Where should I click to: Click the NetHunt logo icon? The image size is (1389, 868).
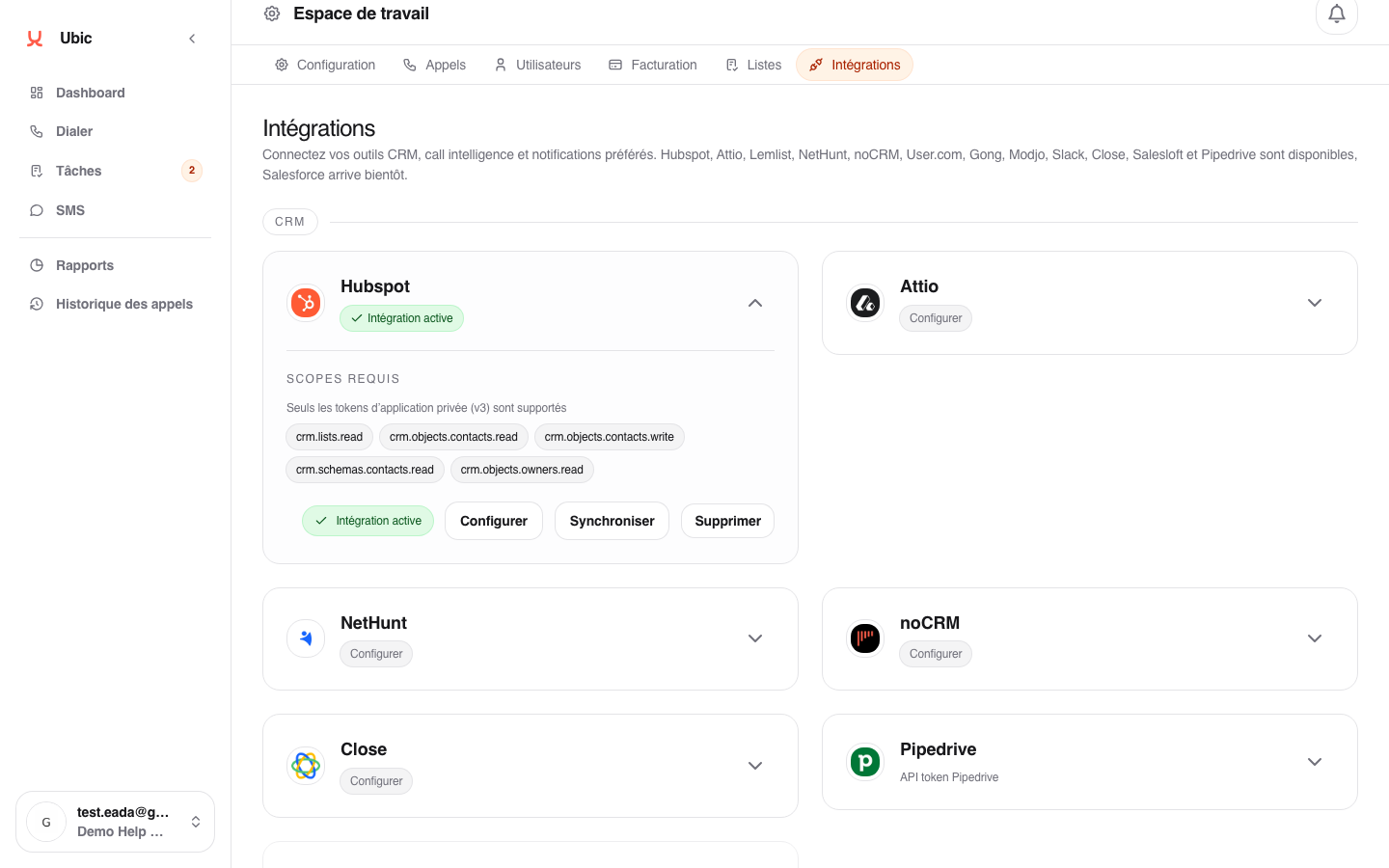(306, 638)
